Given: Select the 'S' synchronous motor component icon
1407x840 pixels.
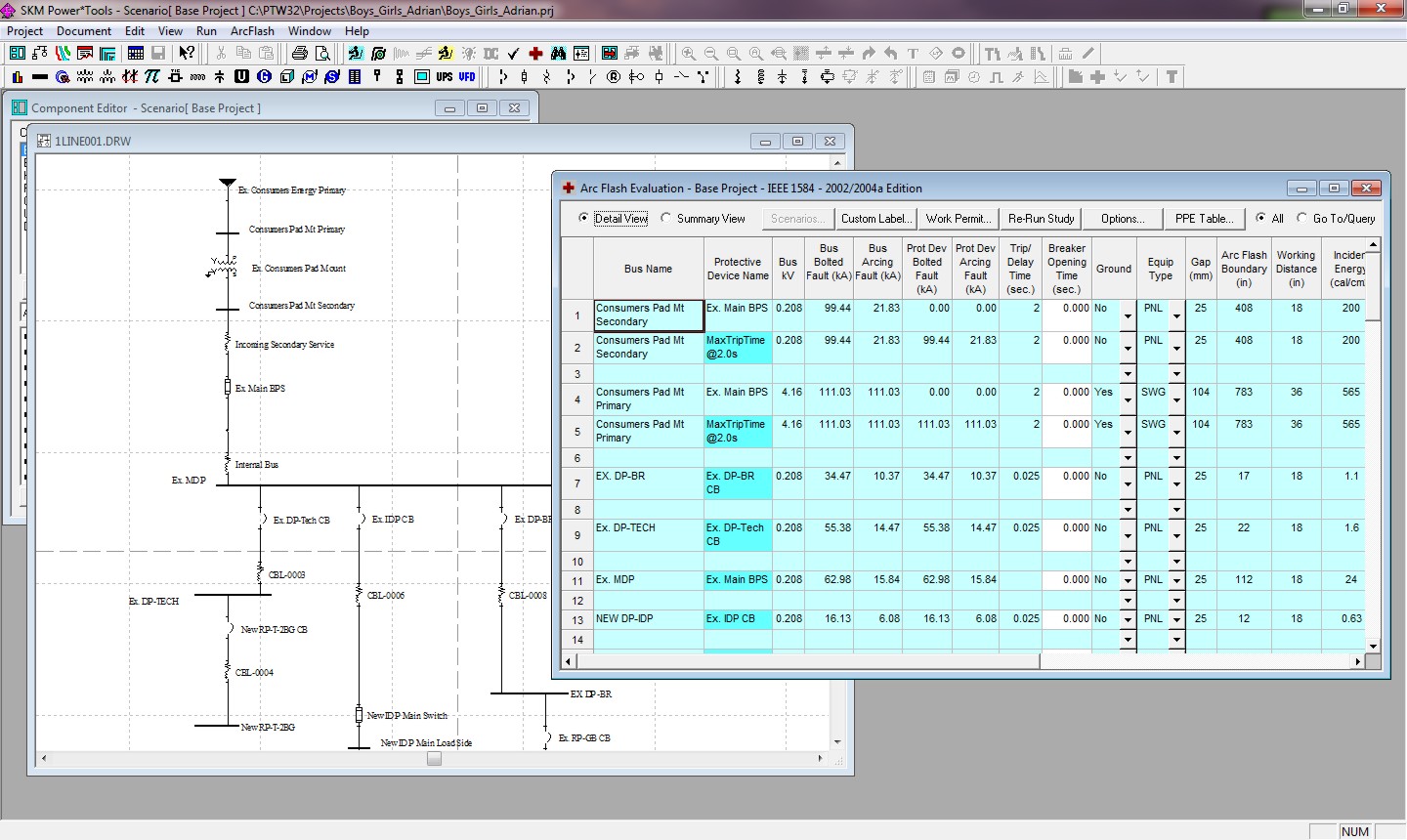Looking at the screenshot, I should pos(332,76).
